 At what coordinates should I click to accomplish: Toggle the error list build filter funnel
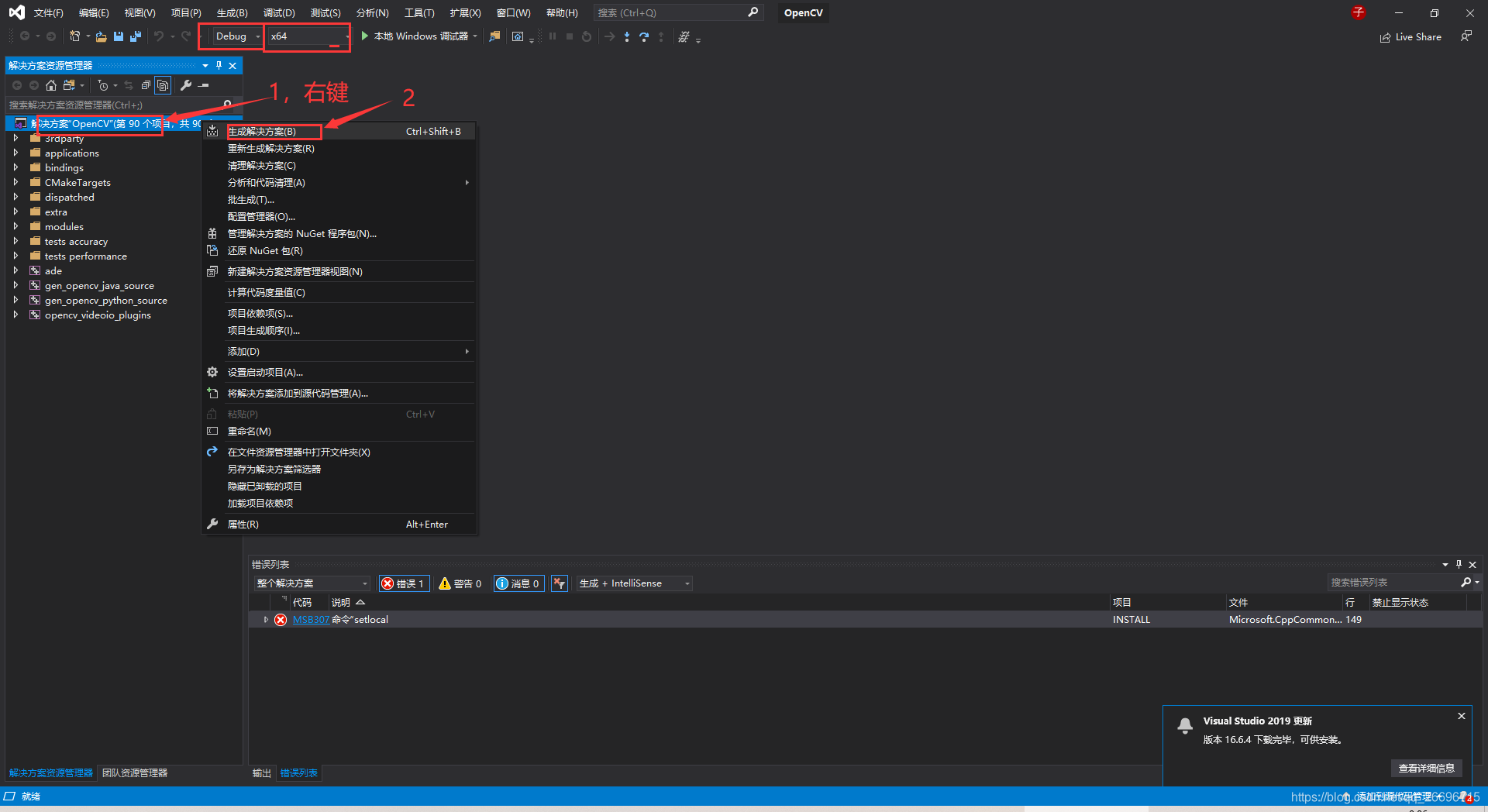(560, 583)
